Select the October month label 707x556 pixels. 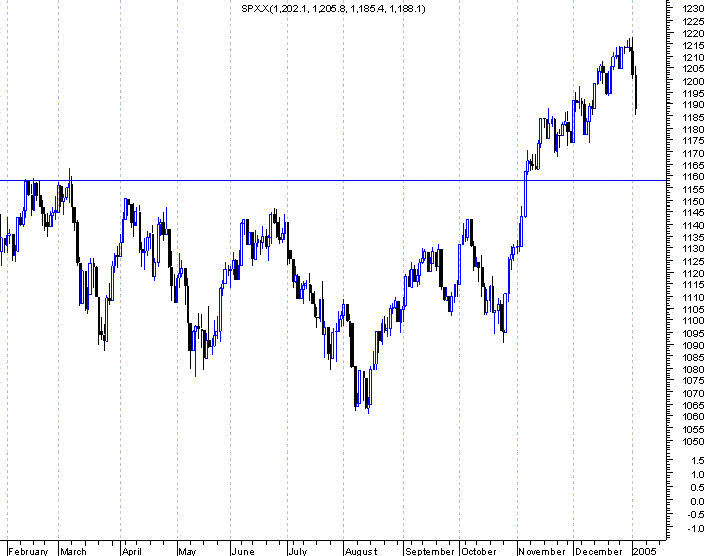point(479,551)
